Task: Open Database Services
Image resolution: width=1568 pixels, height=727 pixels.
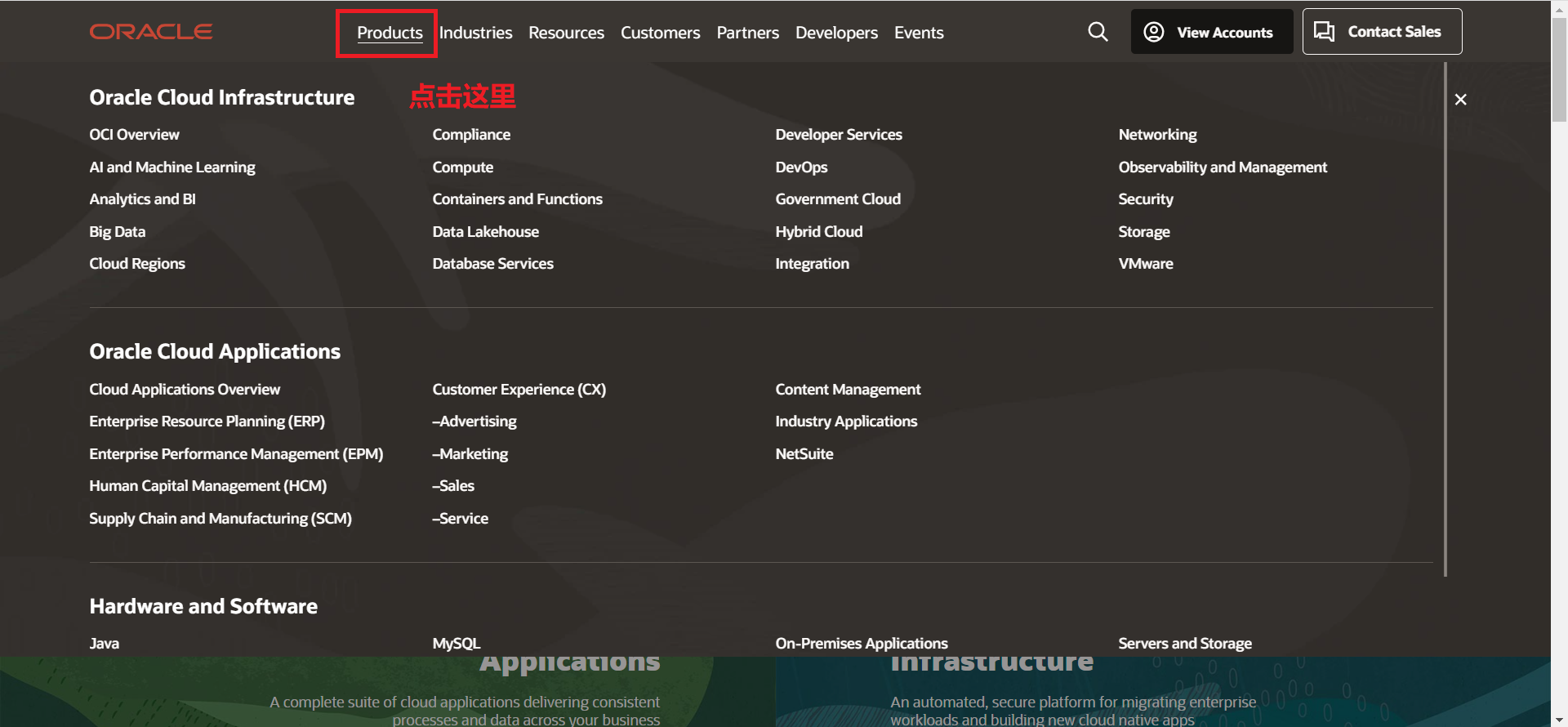Action: point(493,264)
